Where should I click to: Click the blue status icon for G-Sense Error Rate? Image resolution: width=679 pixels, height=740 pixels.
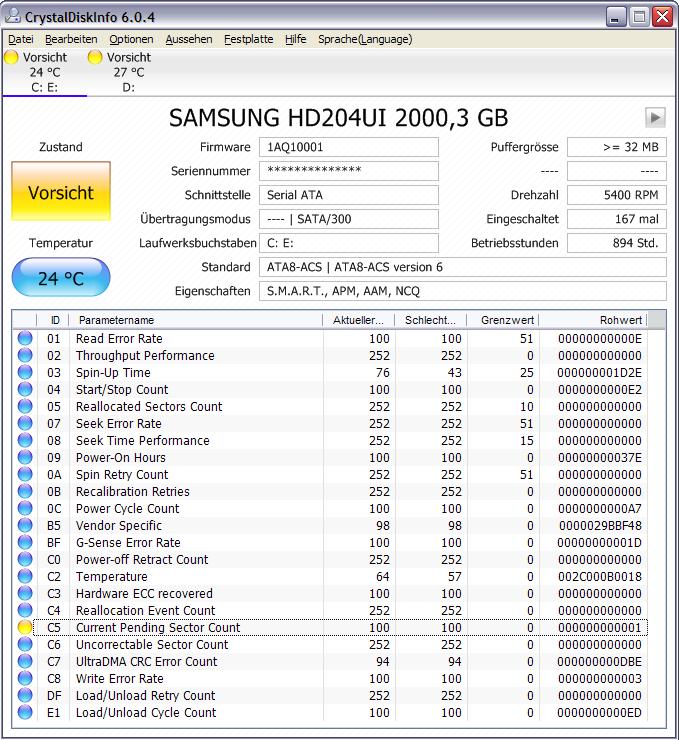[x=25, y=542]
